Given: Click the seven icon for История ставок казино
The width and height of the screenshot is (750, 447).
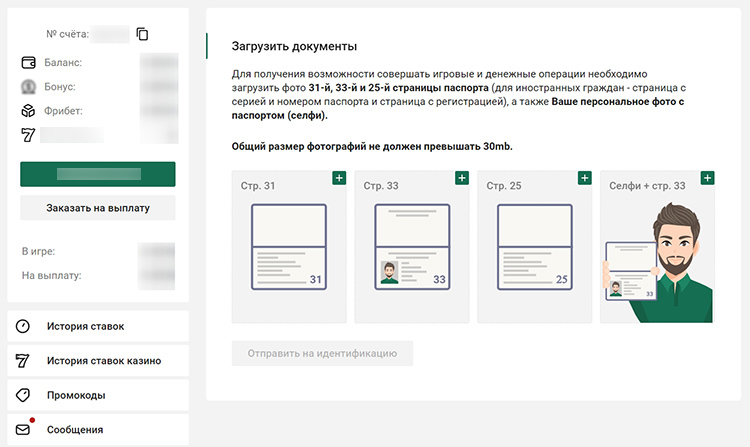Looking at the screenshot, I should click(x=22, y=360).
